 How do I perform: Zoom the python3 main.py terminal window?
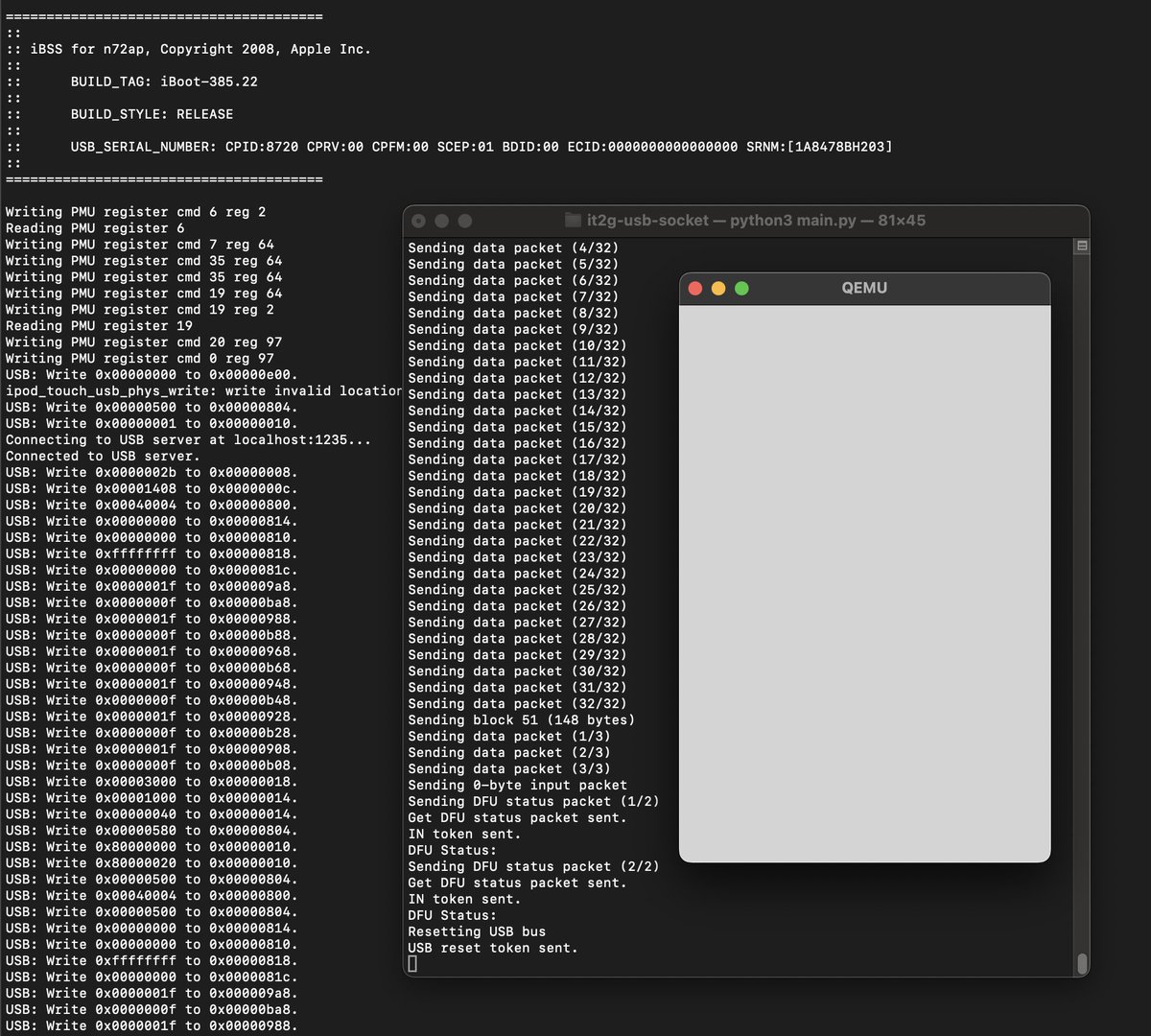pyautogui.click(x=465, y=221)
